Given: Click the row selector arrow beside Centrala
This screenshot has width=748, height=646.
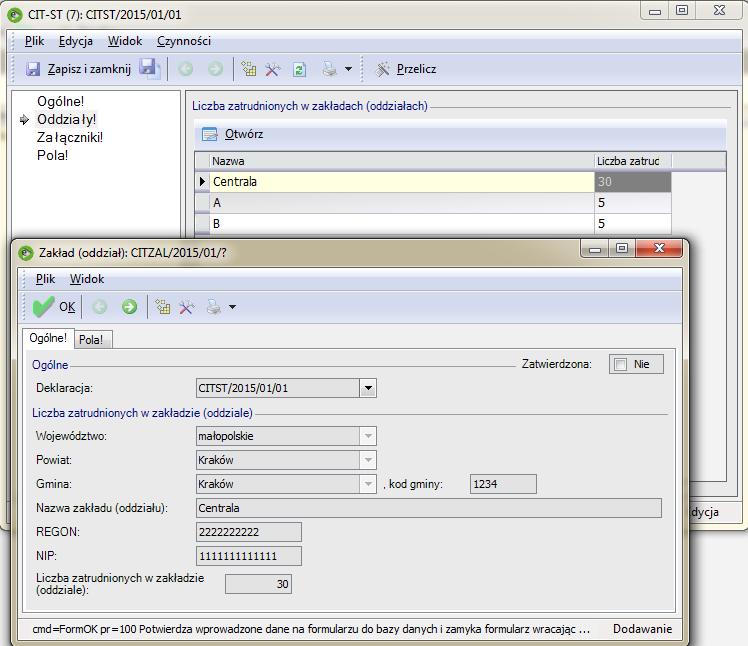Looking at the screenshot, I should tap(202, 182).
